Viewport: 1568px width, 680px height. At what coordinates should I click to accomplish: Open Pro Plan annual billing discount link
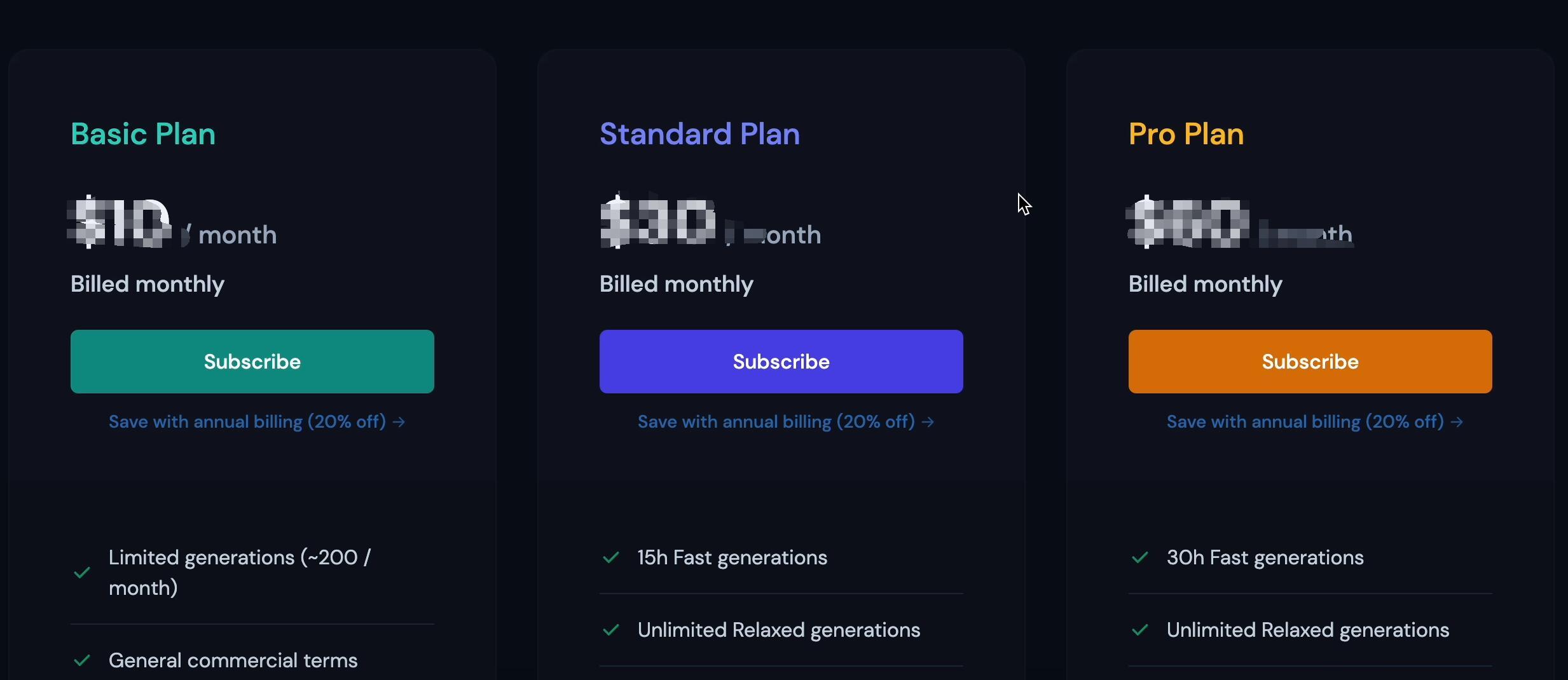tap(1315, 422)
